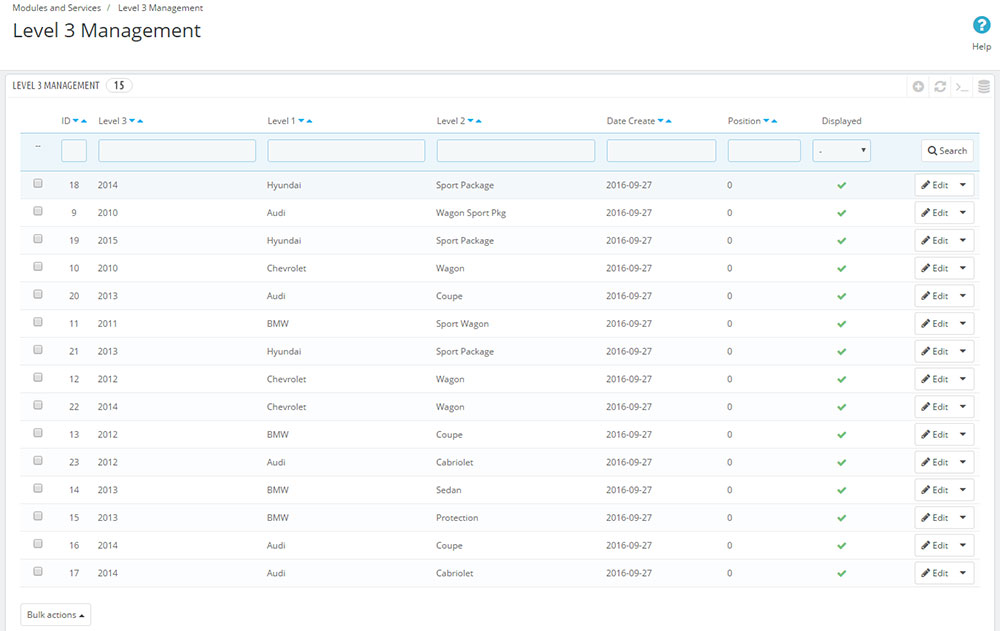
Task: Focus the ID filter field
Action: coord(74,151)
